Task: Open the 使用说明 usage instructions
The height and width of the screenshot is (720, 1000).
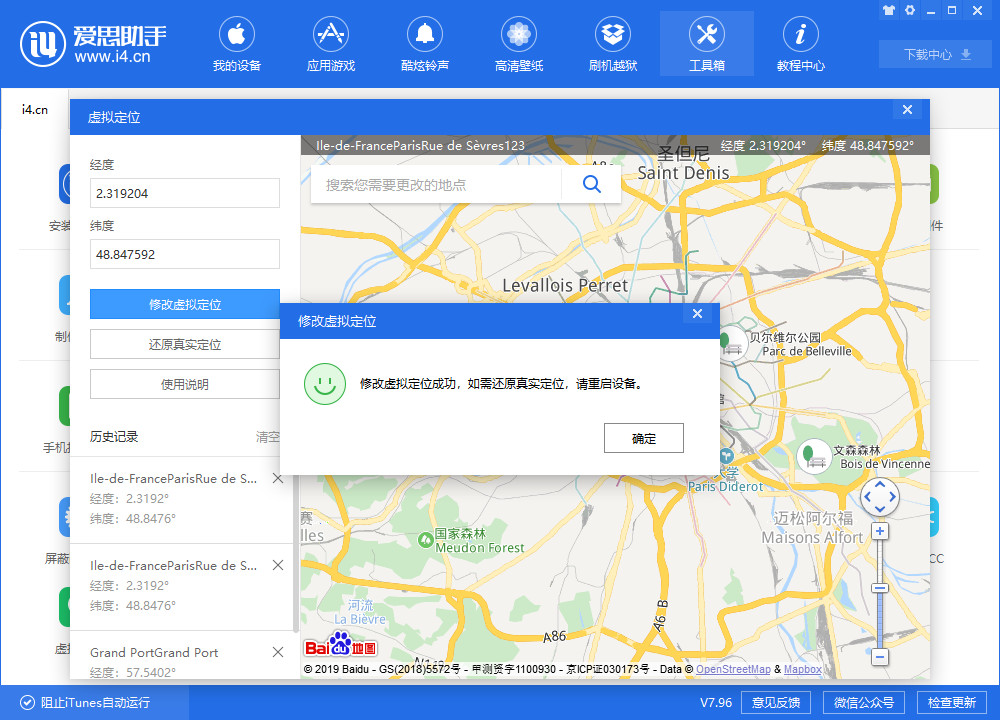Action: 184,383
